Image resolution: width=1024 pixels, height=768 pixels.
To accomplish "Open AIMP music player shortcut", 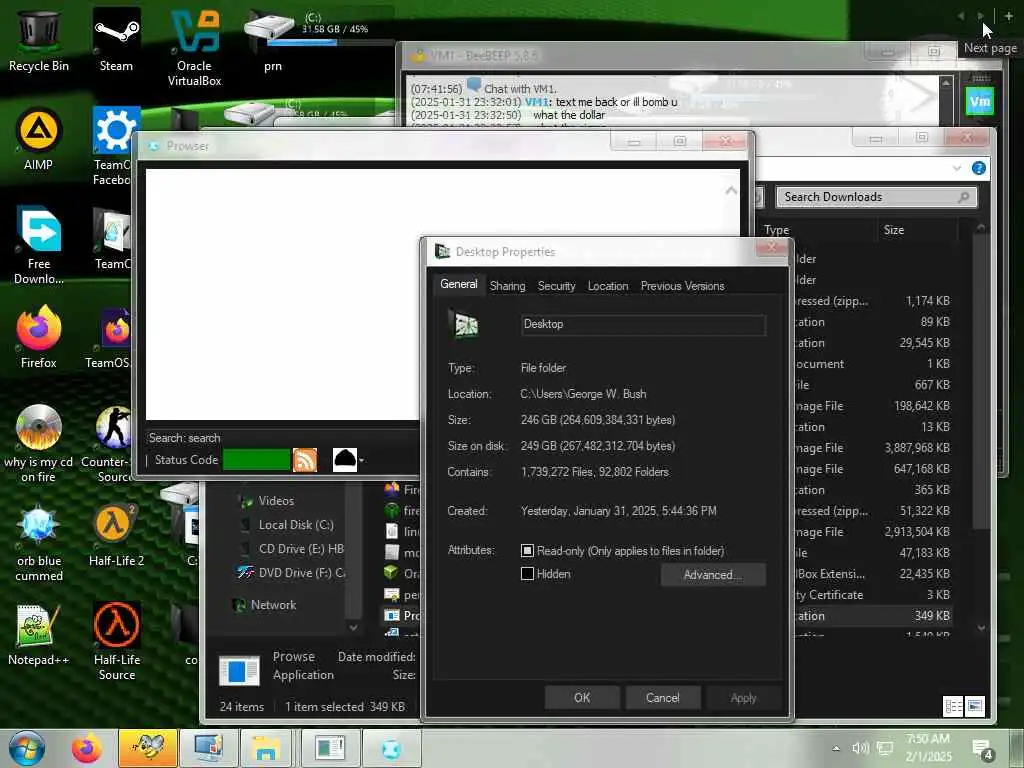I will (39, 138).
